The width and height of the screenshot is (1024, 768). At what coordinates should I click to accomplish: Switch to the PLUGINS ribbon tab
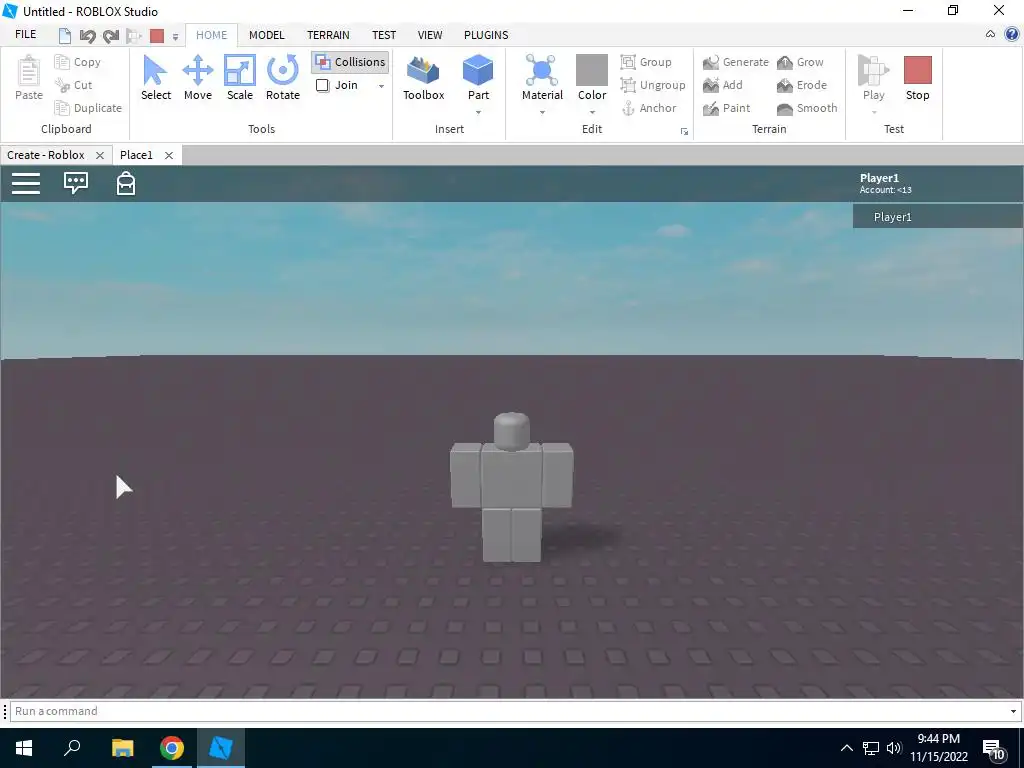(486, 35)
